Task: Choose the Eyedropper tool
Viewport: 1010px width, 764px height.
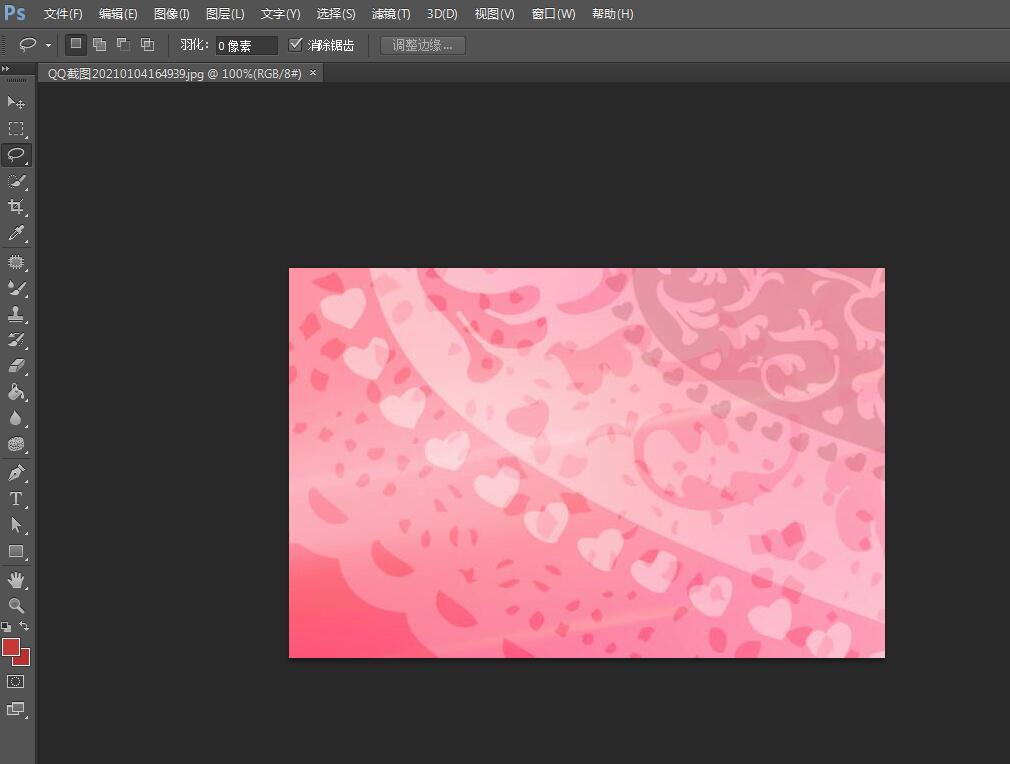Action: pos(16,233)
